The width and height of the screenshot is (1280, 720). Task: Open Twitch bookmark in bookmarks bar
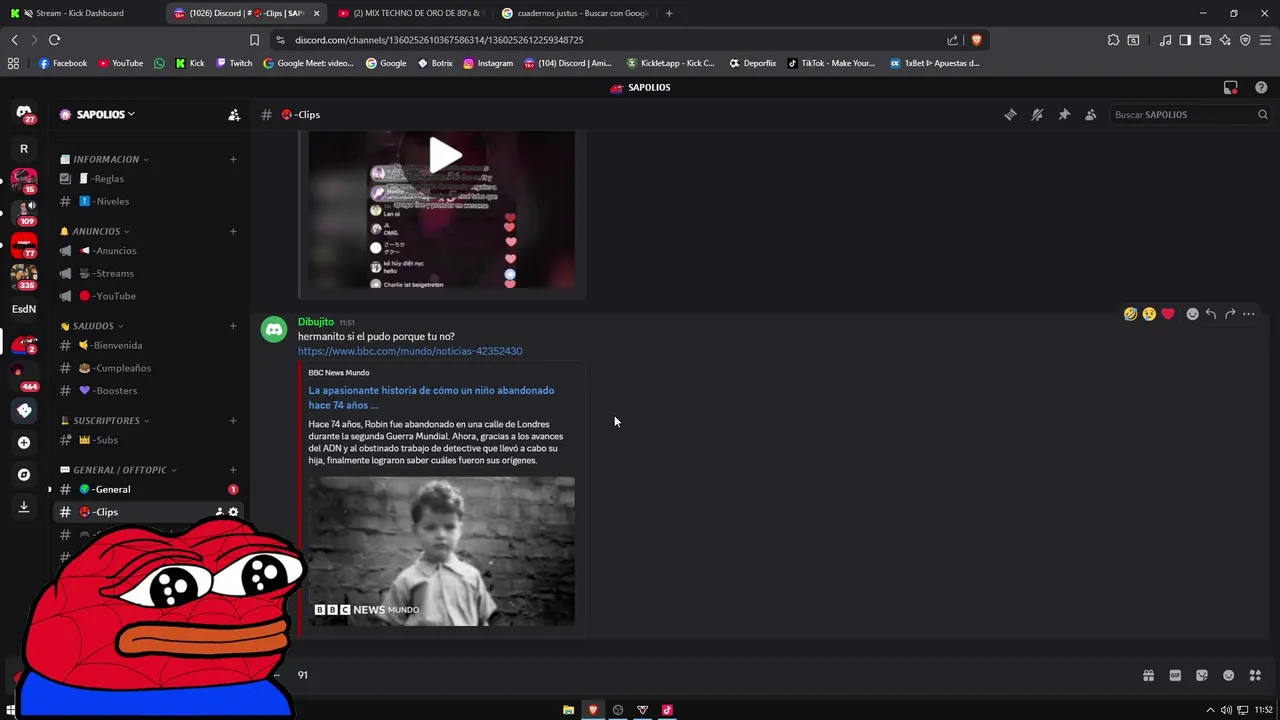pyautogui.click(x=235, y=63)
